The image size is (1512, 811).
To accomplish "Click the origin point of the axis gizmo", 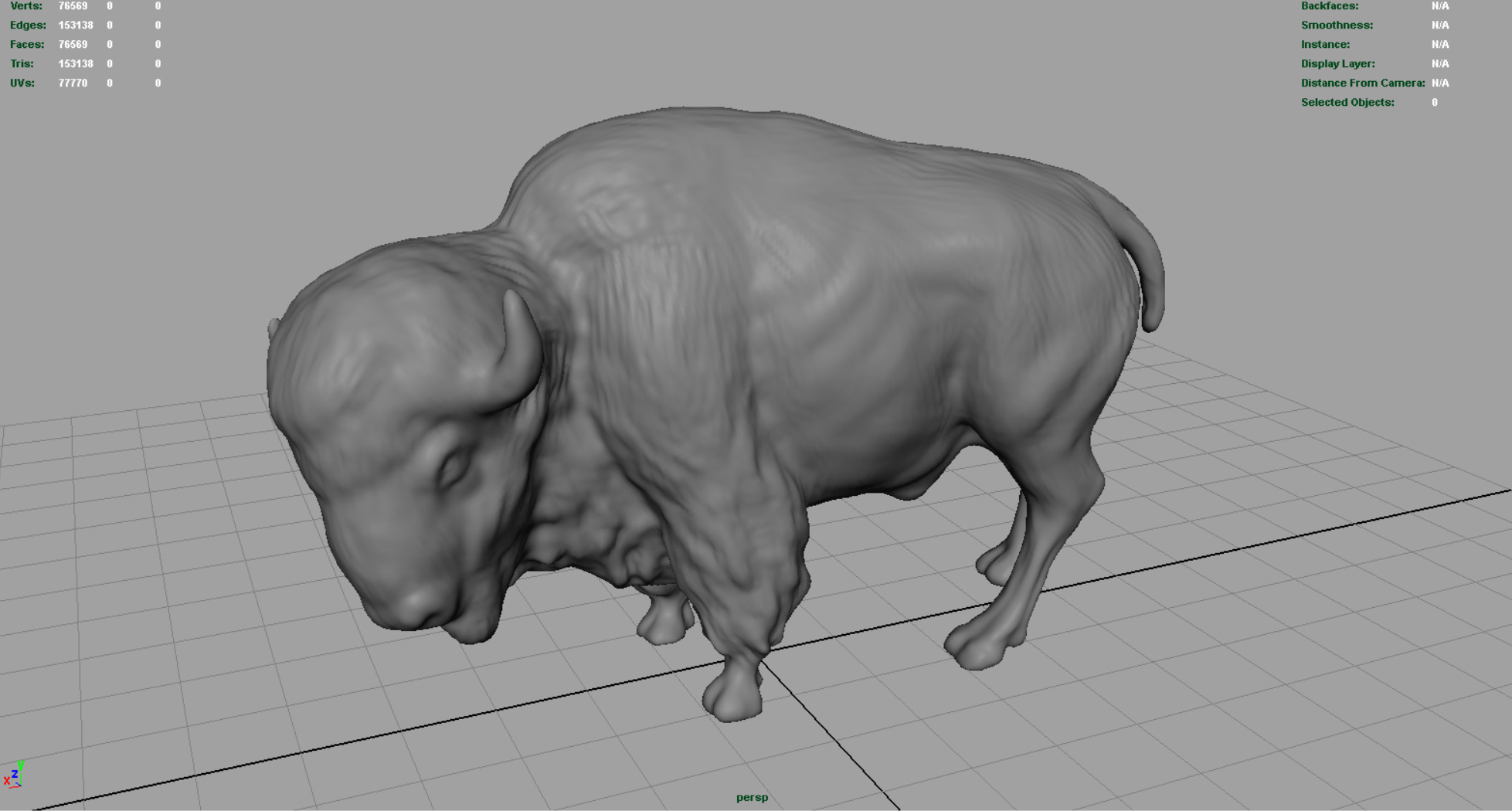I will pyautogui.click(x=21, y=786).
